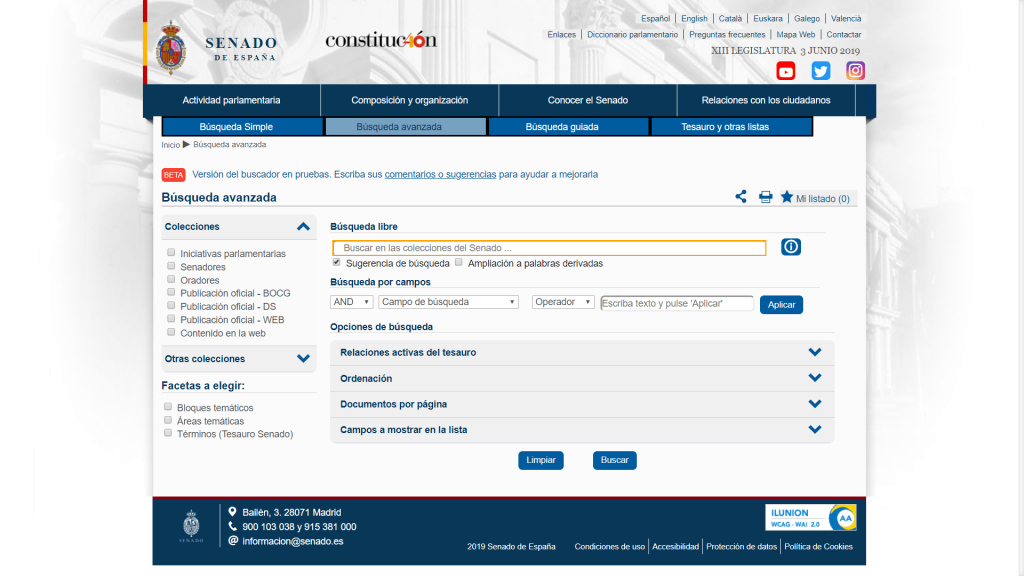This screenshot has width=1024, height=576.
Task: Open Mi listado star icon
Action: [x=787, y=197]
